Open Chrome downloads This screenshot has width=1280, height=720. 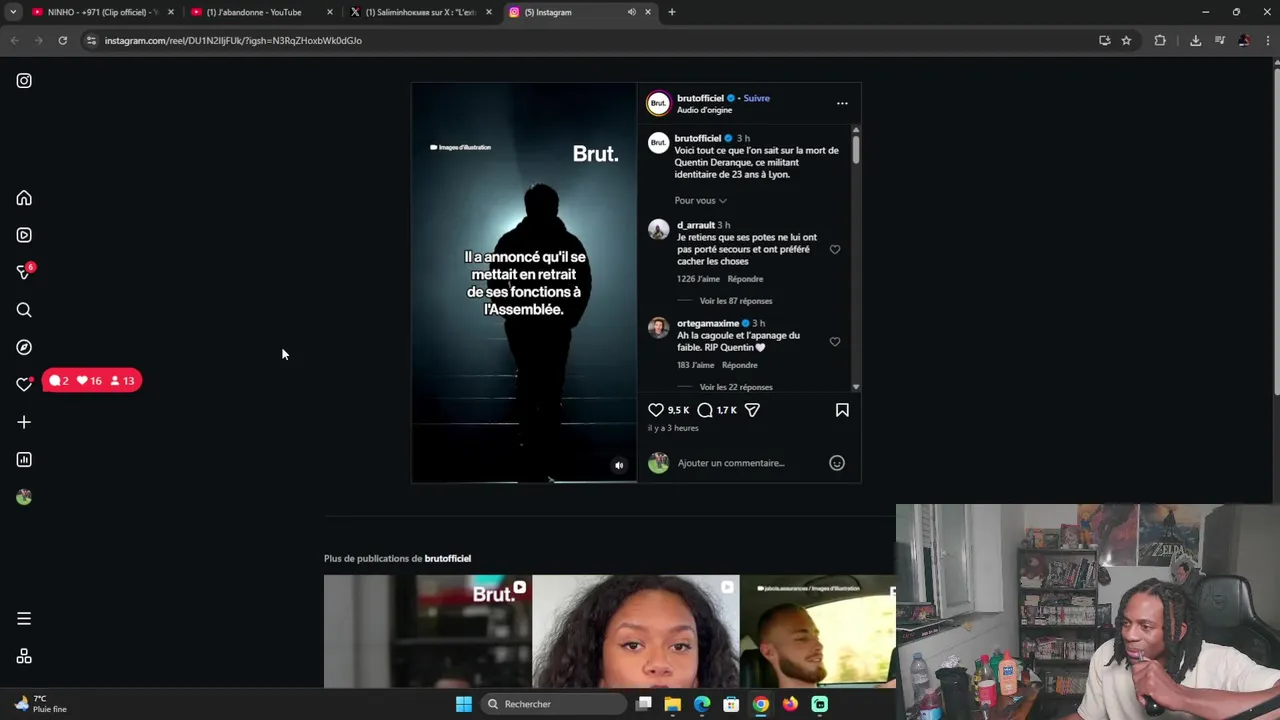point(1195,40)
